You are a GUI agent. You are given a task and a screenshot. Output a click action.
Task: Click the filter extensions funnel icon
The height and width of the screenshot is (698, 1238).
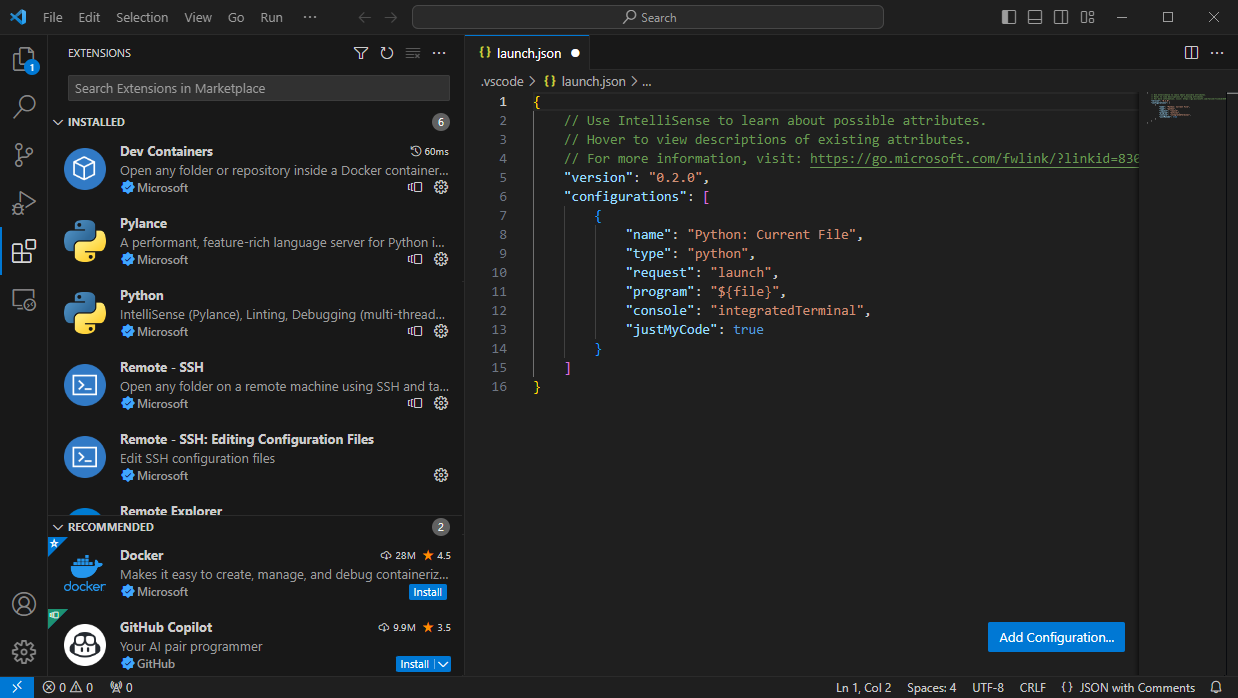pyautogui.click(x=361, y=53)
